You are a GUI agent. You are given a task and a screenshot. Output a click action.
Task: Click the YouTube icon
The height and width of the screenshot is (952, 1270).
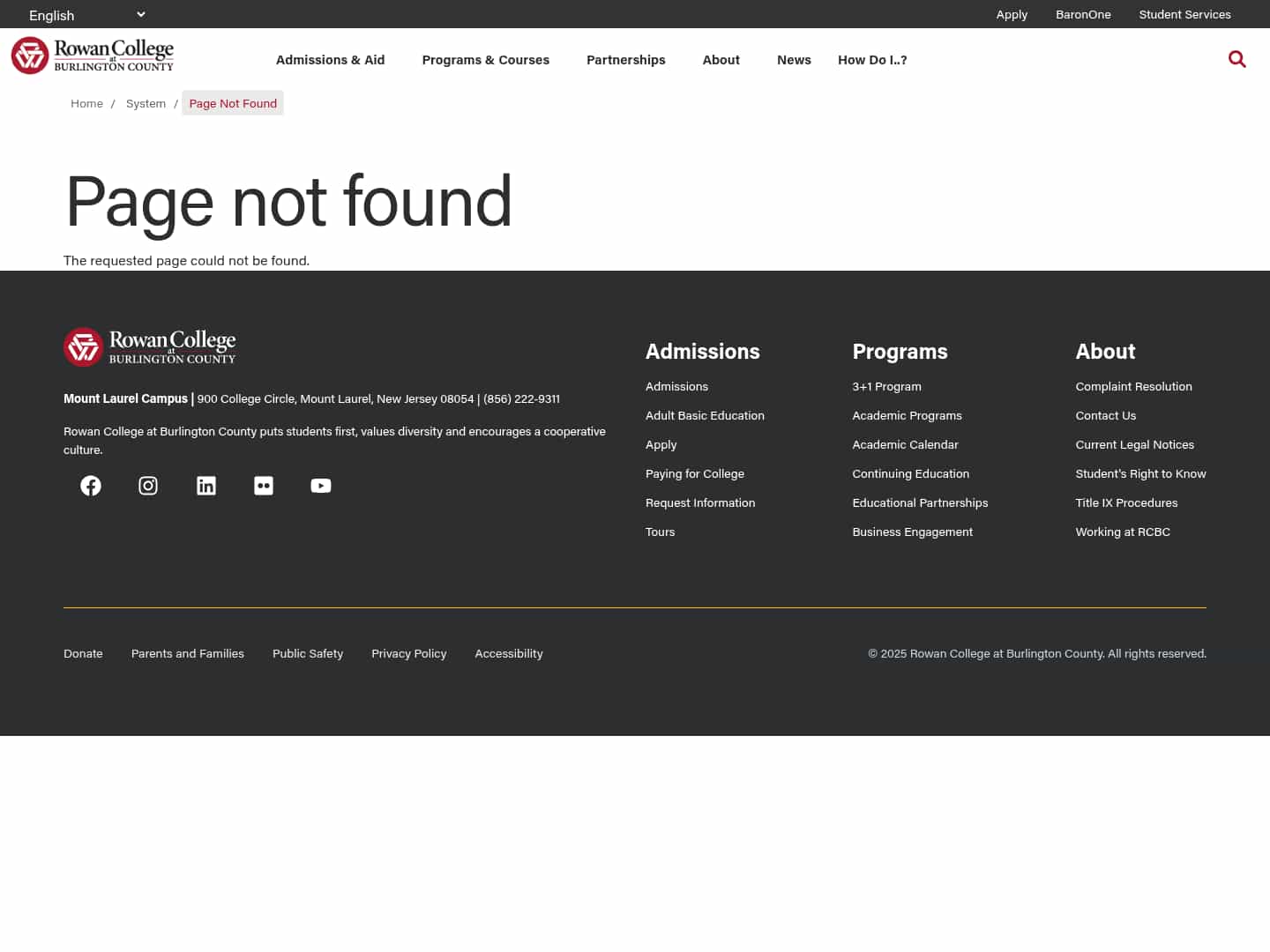320,486
